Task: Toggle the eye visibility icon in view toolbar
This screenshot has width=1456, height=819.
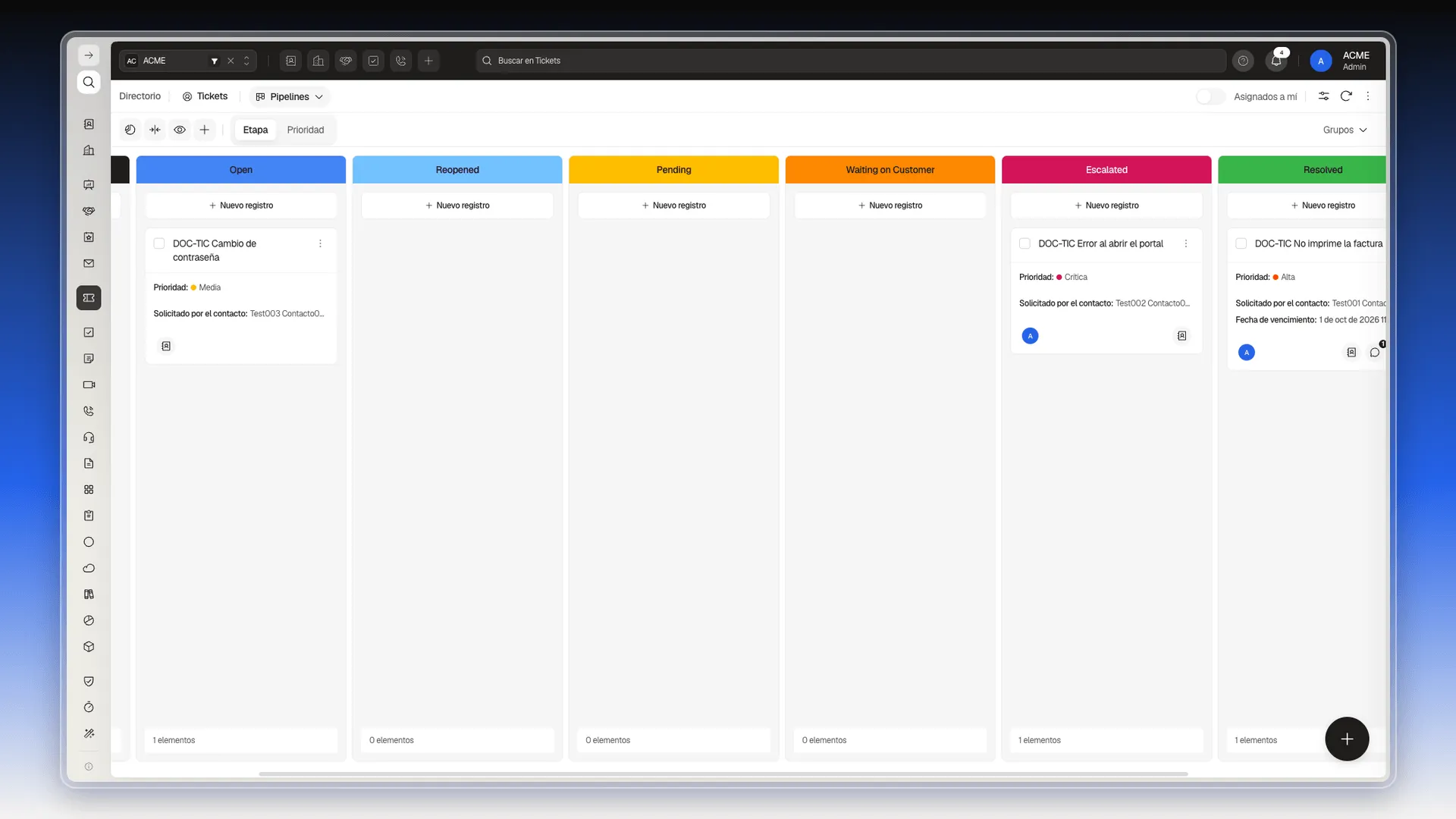Action: pyautogui.click(x=180, y=130)
